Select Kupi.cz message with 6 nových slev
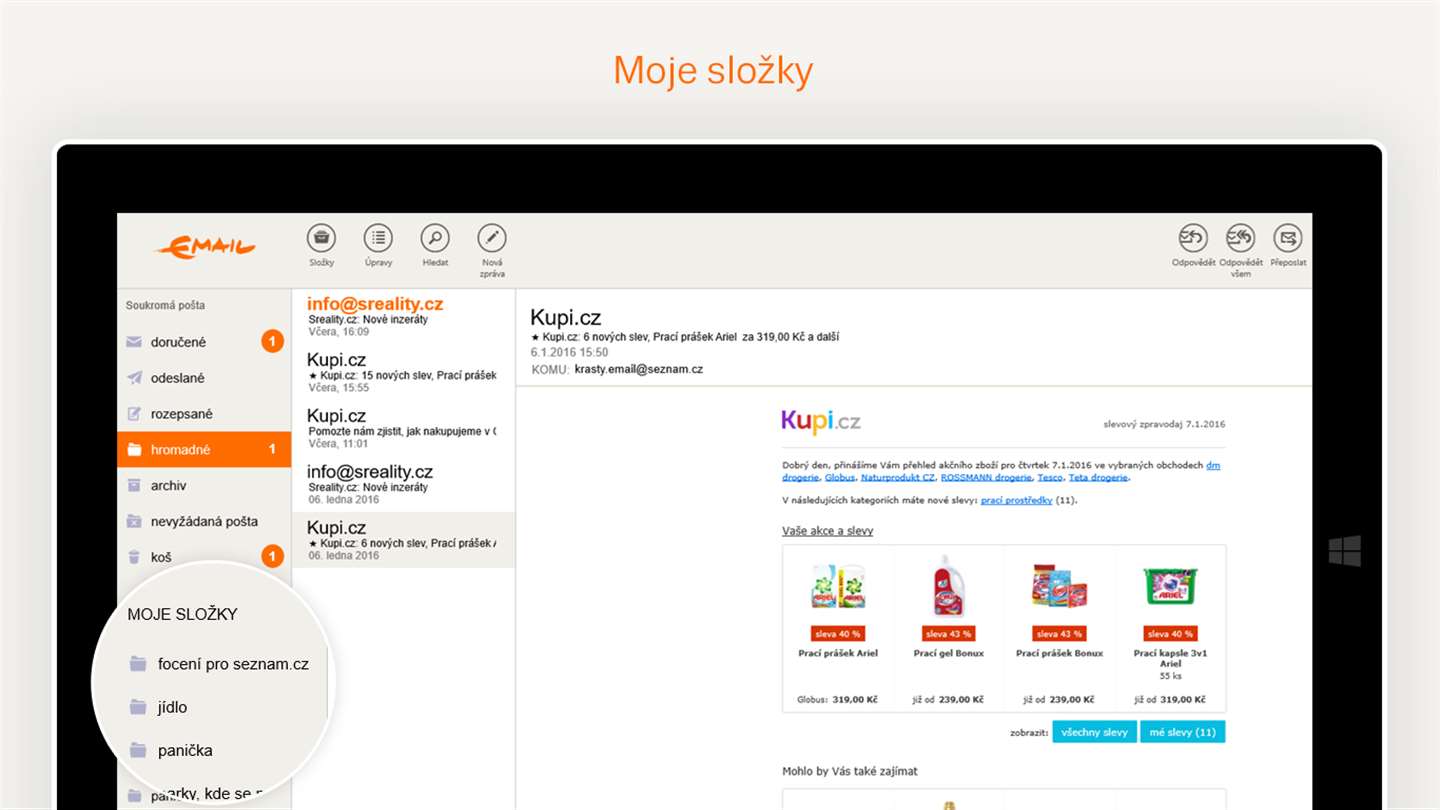This screenshot has height=810, width=1440. coord(403,540)
